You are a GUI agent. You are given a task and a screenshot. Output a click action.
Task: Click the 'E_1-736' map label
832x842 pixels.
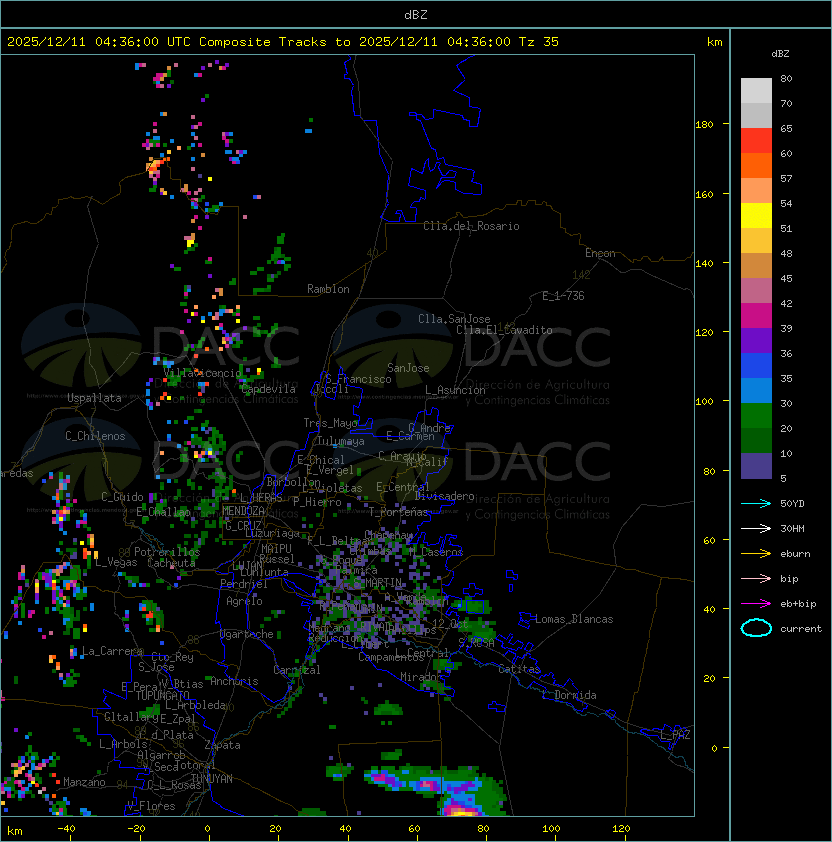click(563, 296)
